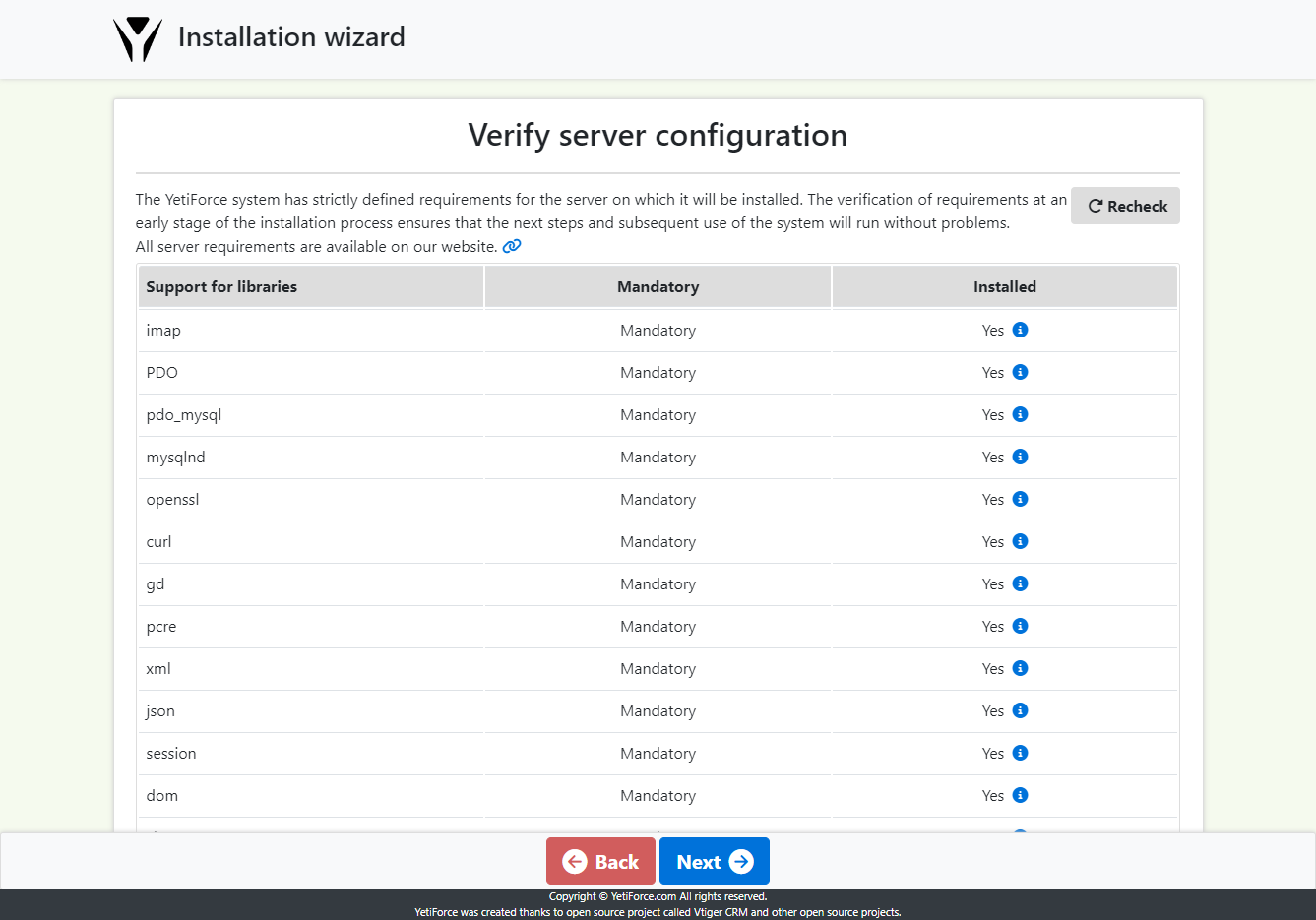Click the mysqlnd row info icon
The image size is (1316, 920).
tap(1020, 457)
